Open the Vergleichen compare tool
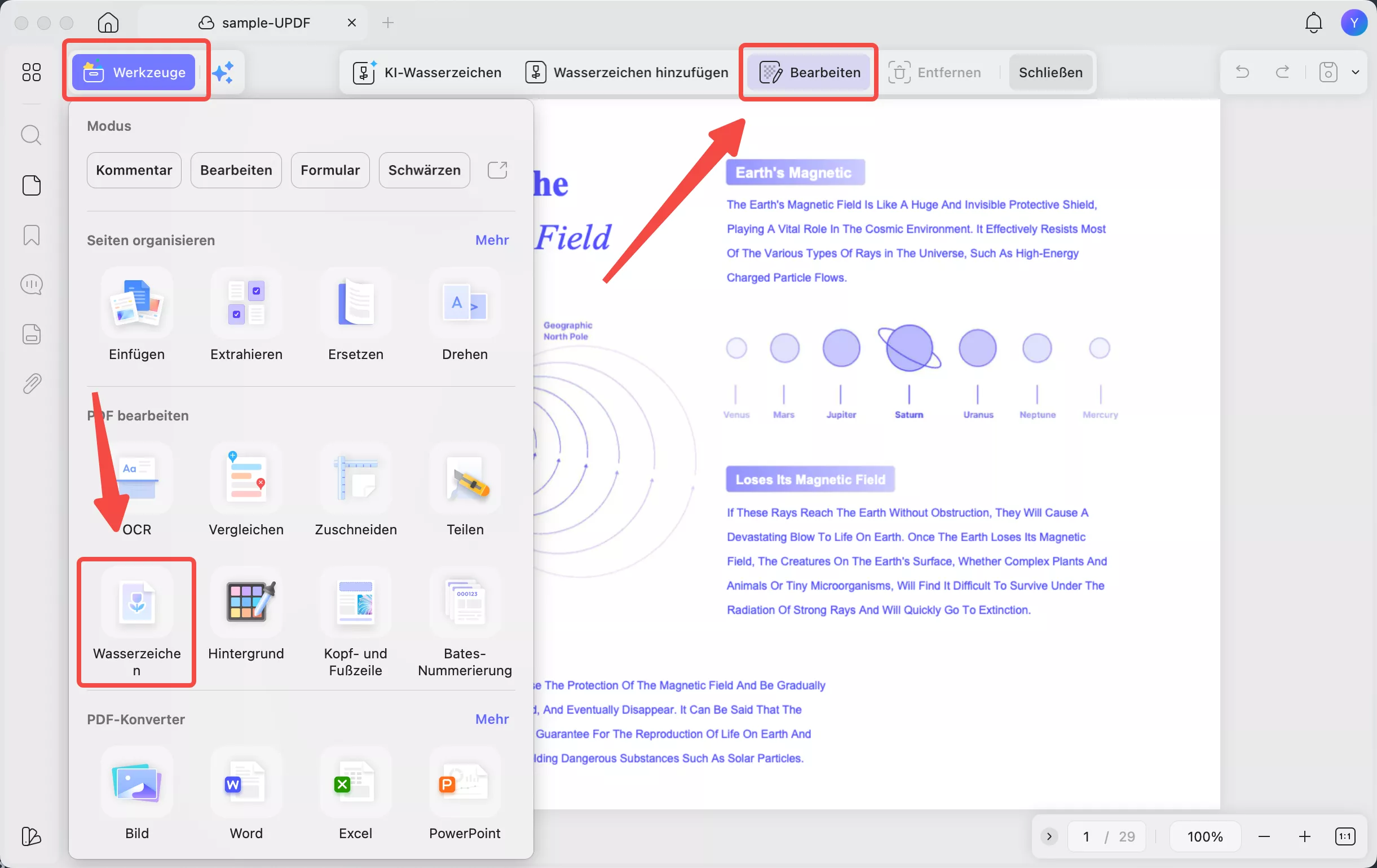Screen dimensions: 1377x868 coord(246,491)
